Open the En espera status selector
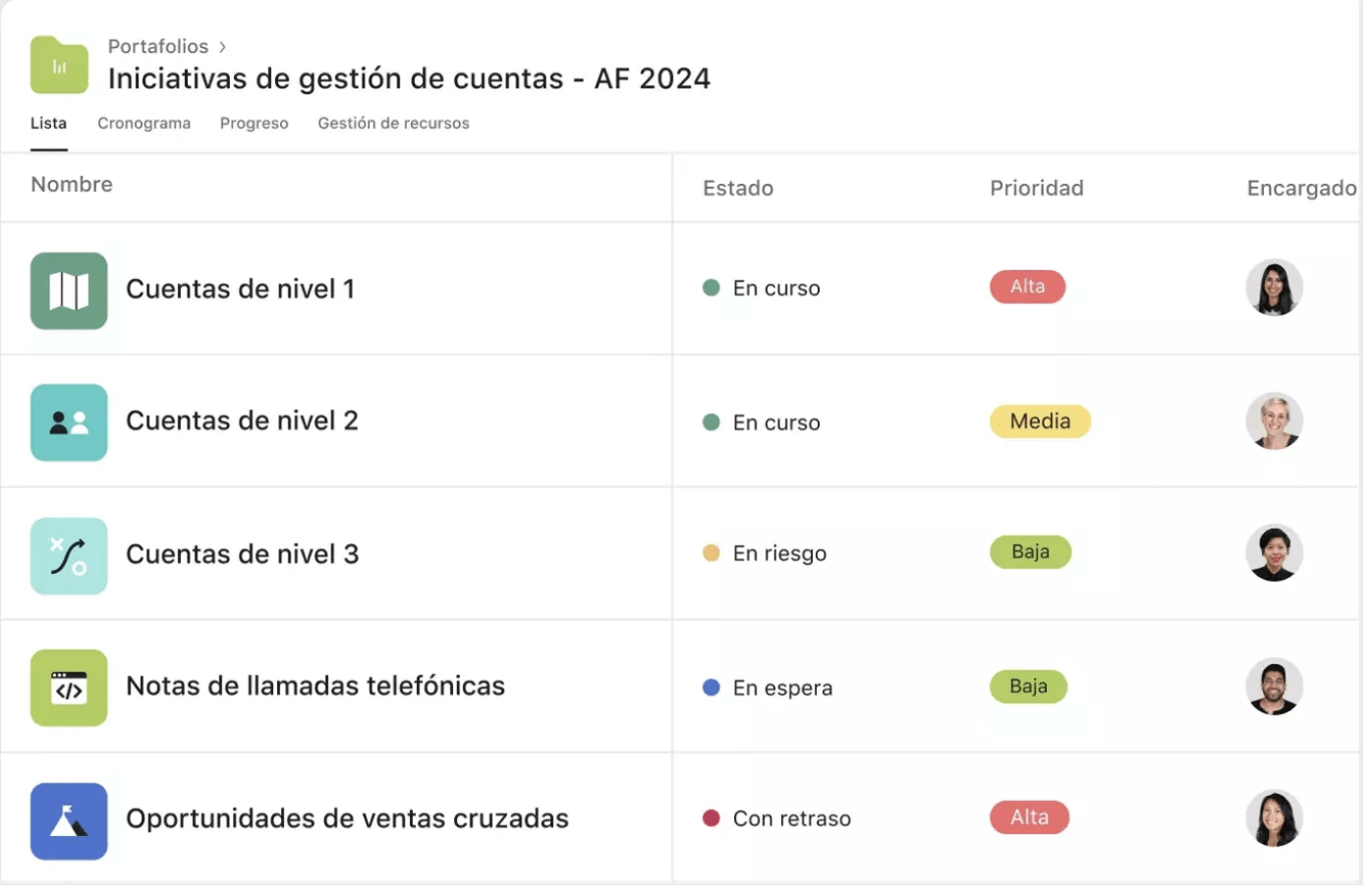The width and height of the screenshot is (1372, 894). coord(768,688)
